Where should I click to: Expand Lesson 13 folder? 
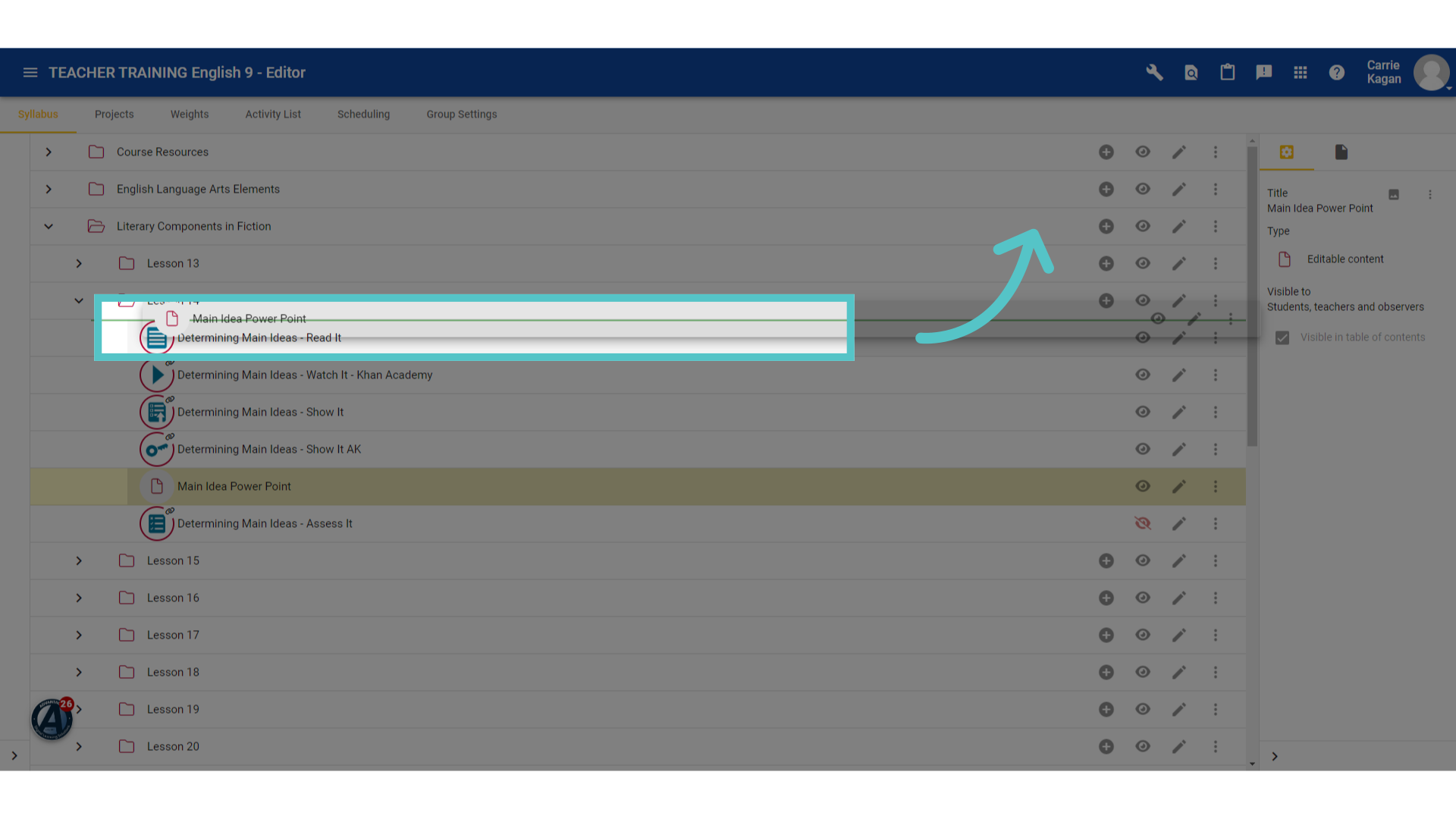[79, 264]
